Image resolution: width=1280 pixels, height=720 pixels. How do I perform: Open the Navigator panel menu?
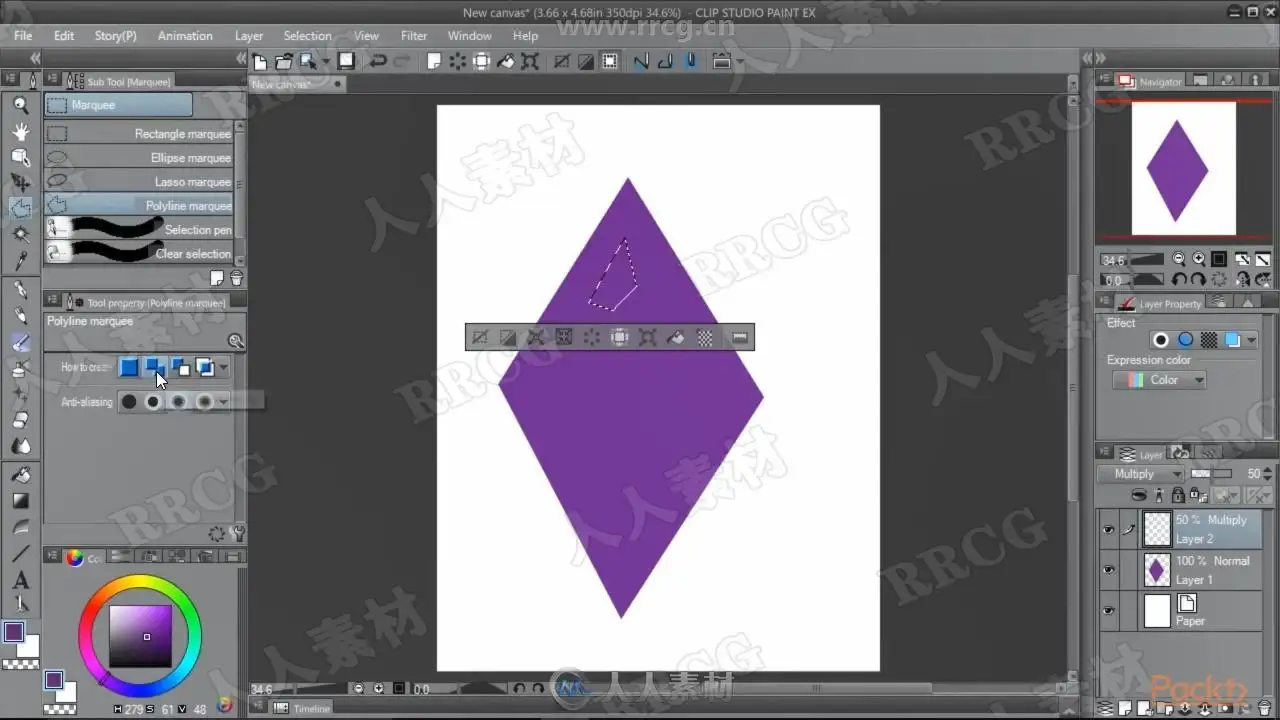[x=1105, y=81]
